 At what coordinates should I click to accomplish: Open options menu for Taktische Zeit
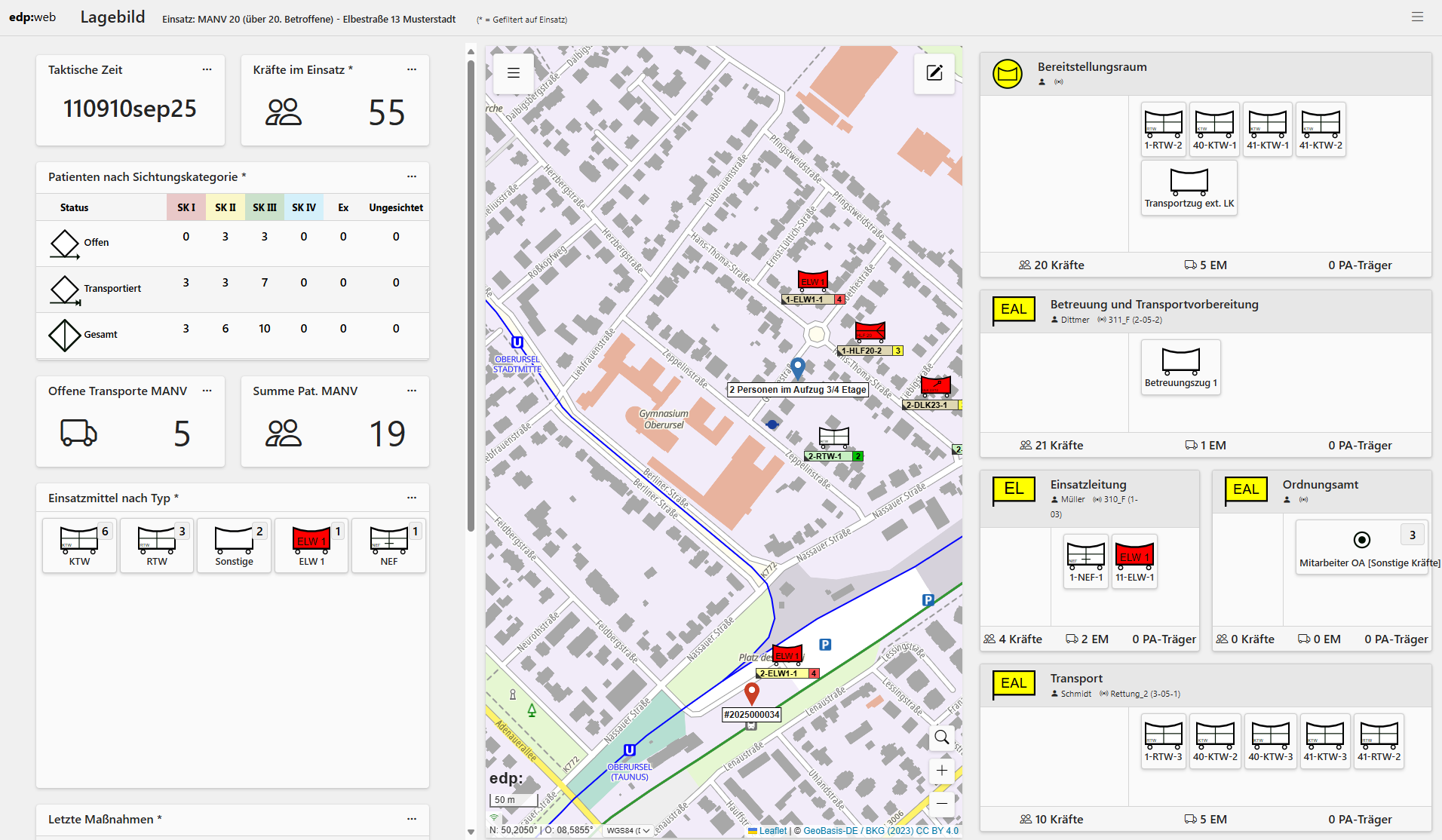[207, 69]
